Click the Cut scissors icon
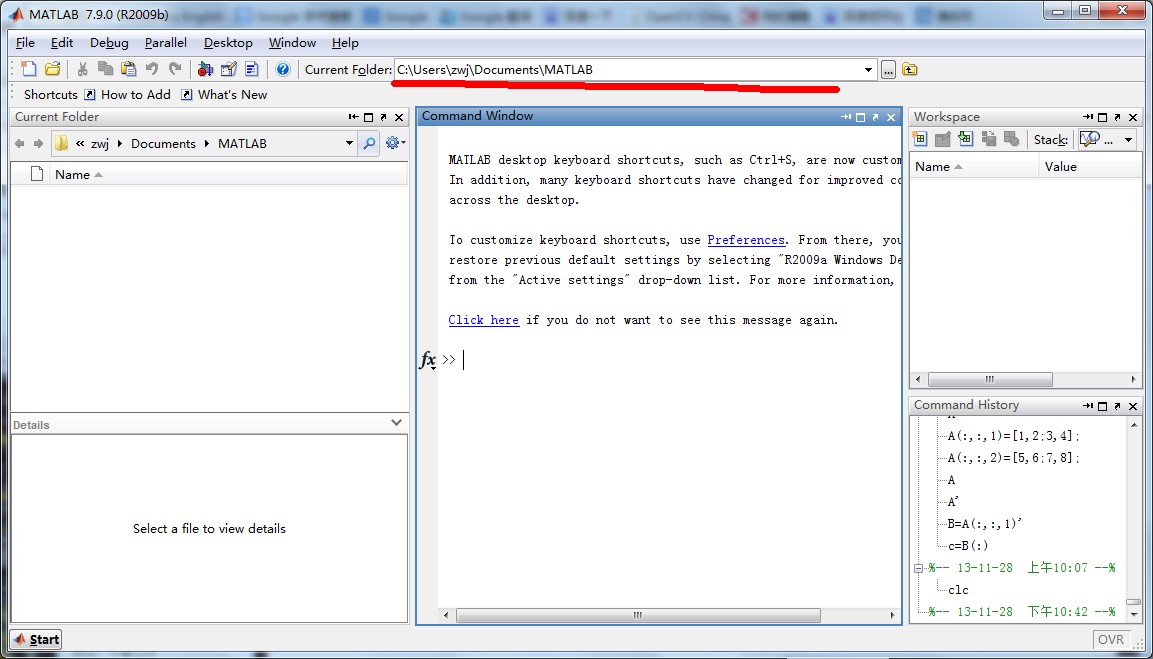Viewport: 1153px width, 659px height. [82, 69]
